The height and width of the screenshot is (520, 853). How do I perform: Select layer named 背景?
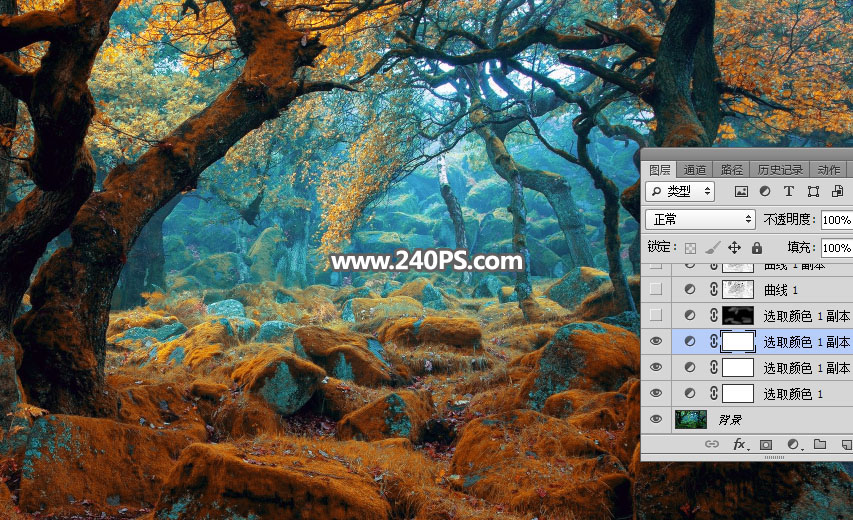pyautogui.click(x=731, y=420)
